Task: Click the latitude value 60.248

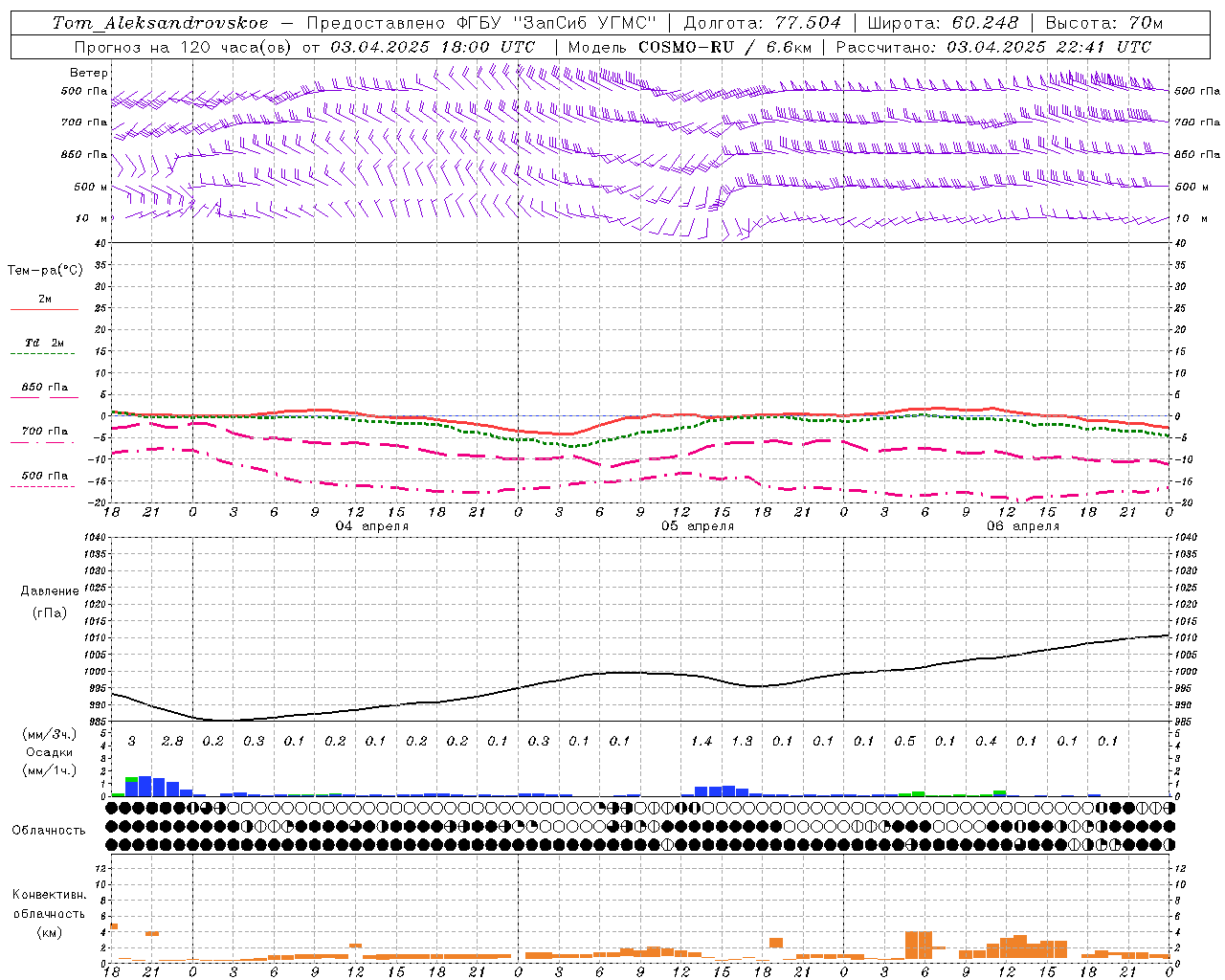Action: pyautogui.click(x=985, y=23)
